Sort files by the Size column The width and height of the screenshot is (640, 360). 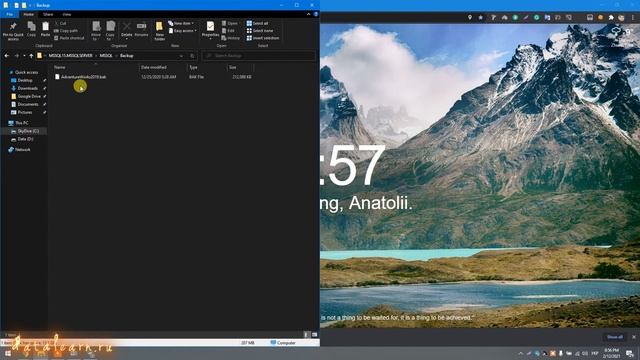[x=232, y=67]
